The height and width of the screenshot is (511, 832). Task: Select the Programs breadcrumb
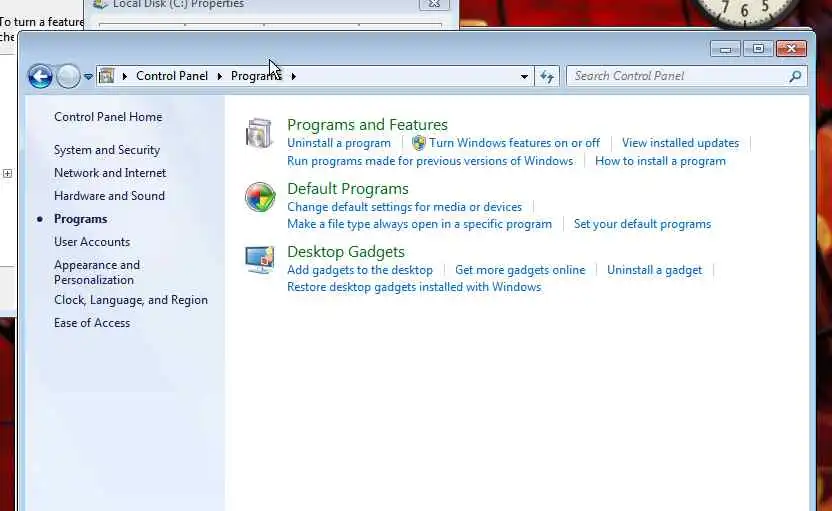[256, 76]
